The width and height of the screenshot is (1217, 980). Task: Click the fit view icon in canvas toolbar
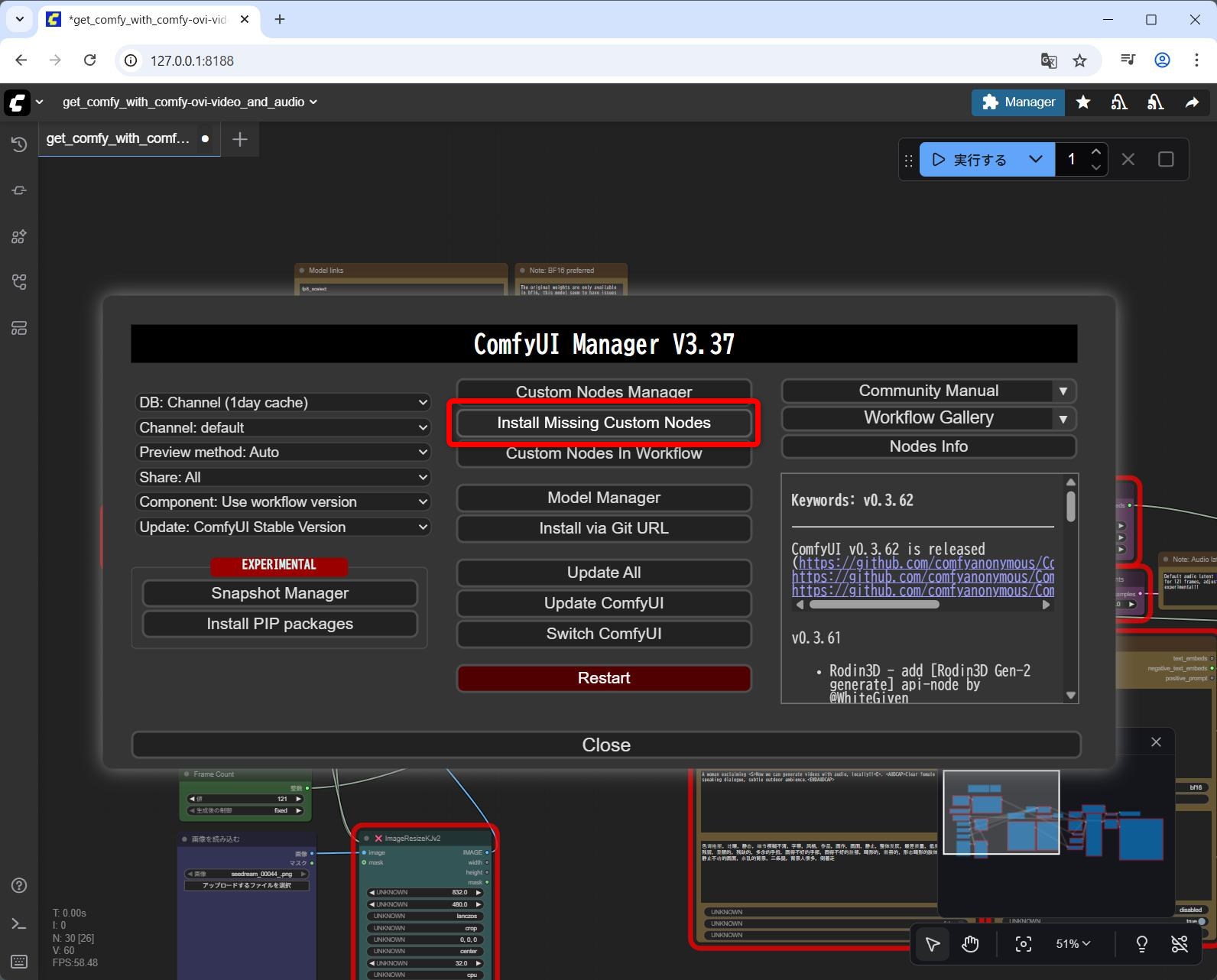pyautogui.click(x=1023, y=944)
